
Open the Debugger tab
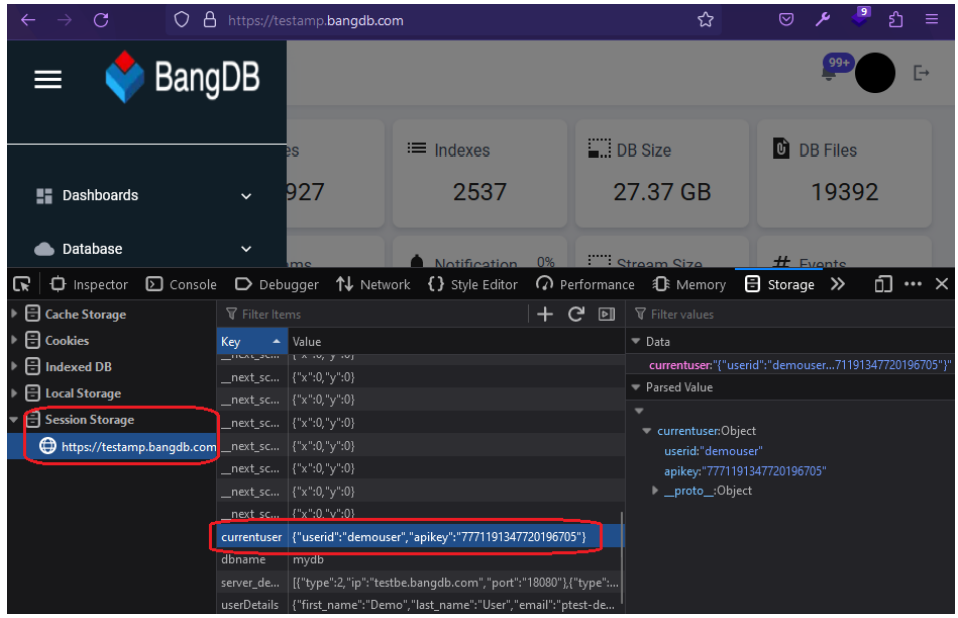point(277,285)
